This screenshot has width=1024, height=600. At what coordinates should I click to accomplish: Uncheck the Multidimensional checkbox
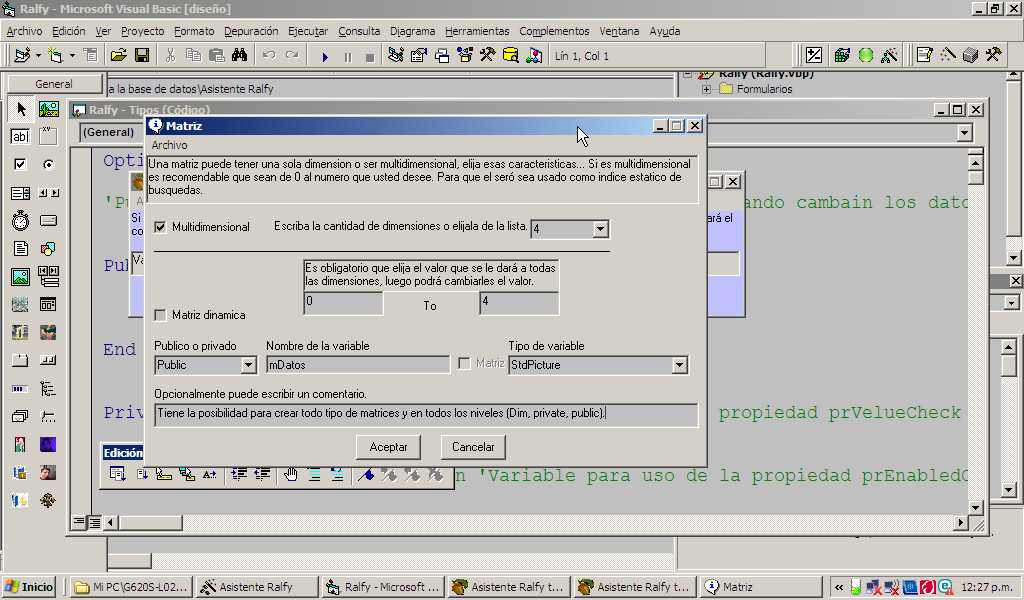coord(160,227)
